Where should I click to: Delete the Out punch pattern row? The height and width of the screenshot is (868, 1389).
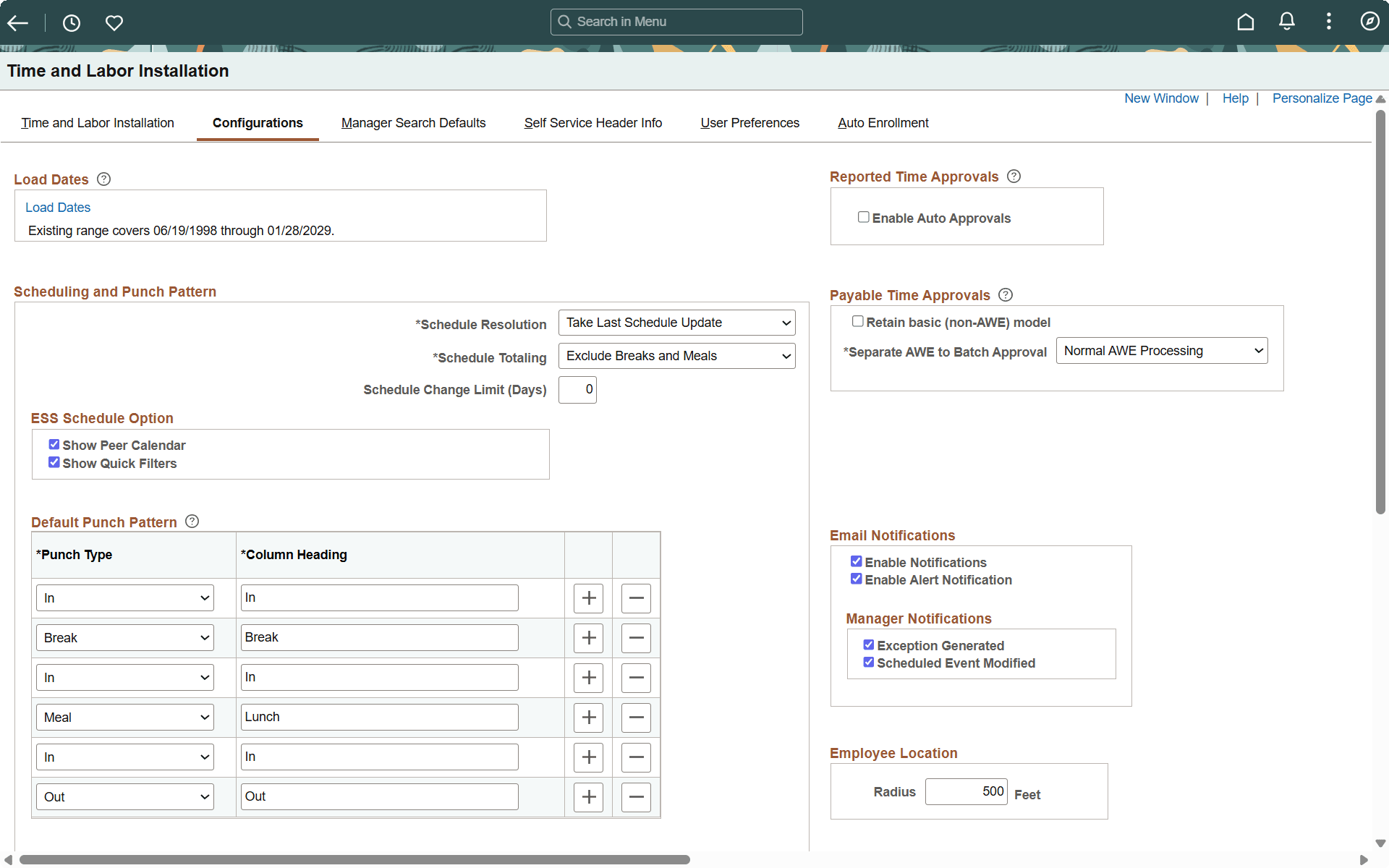click(636, 797)
